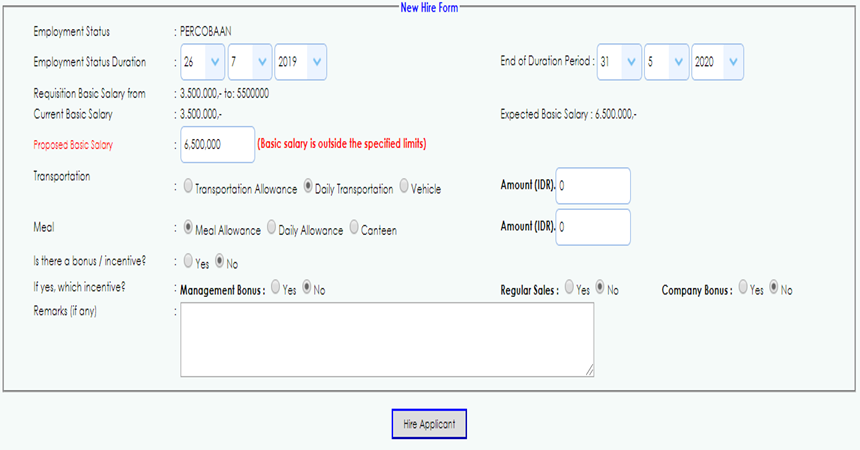
Task: Click the Proposed Basic Salary input field
Action: pyautogui.click(x=217, y=144)
